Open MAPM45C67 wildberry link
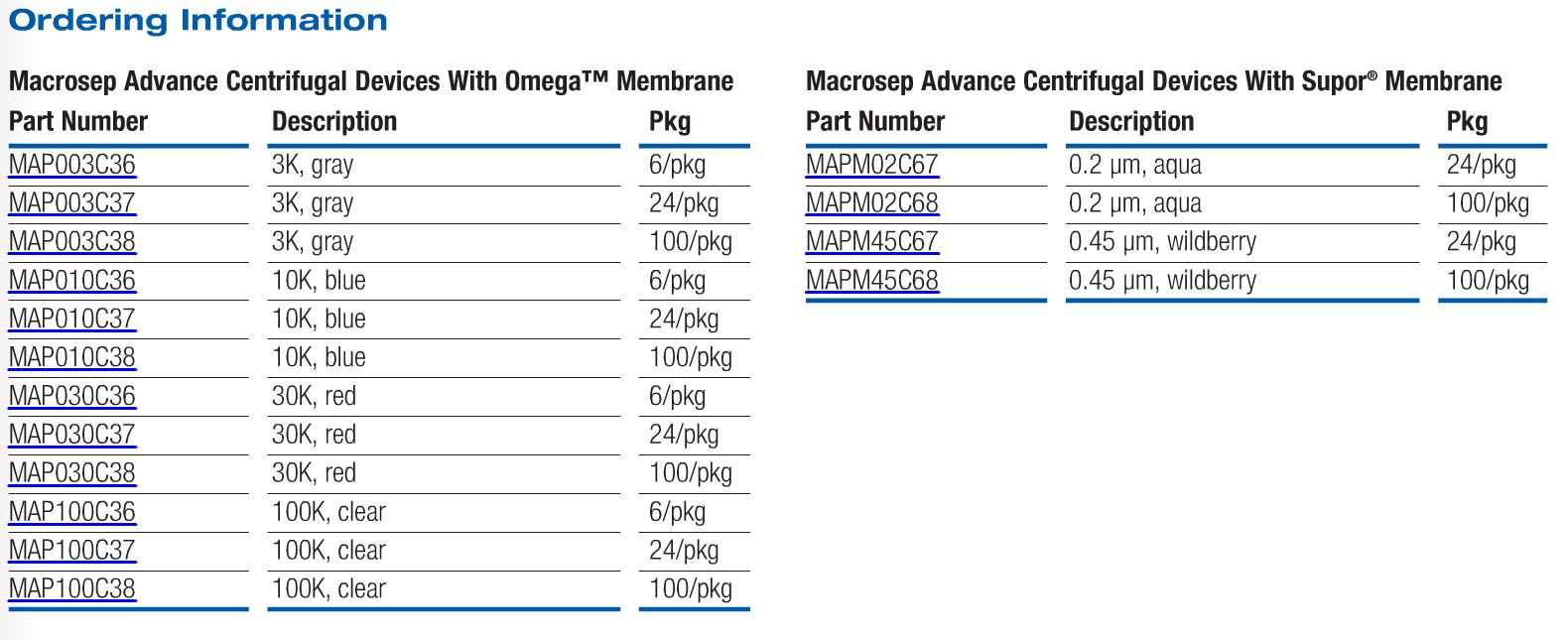The width and height of the screenshot is (1568, 640). (x=871, y=242)
